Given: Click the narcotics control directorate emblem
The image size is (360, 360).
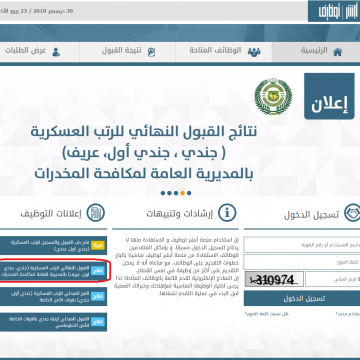Looking at the screenshot, I should point(273,96).
